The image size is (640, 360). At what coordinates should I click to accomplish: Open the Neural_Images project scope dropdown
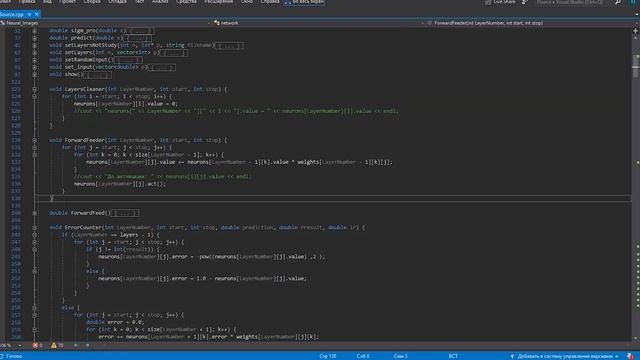(x=106, y=23)
